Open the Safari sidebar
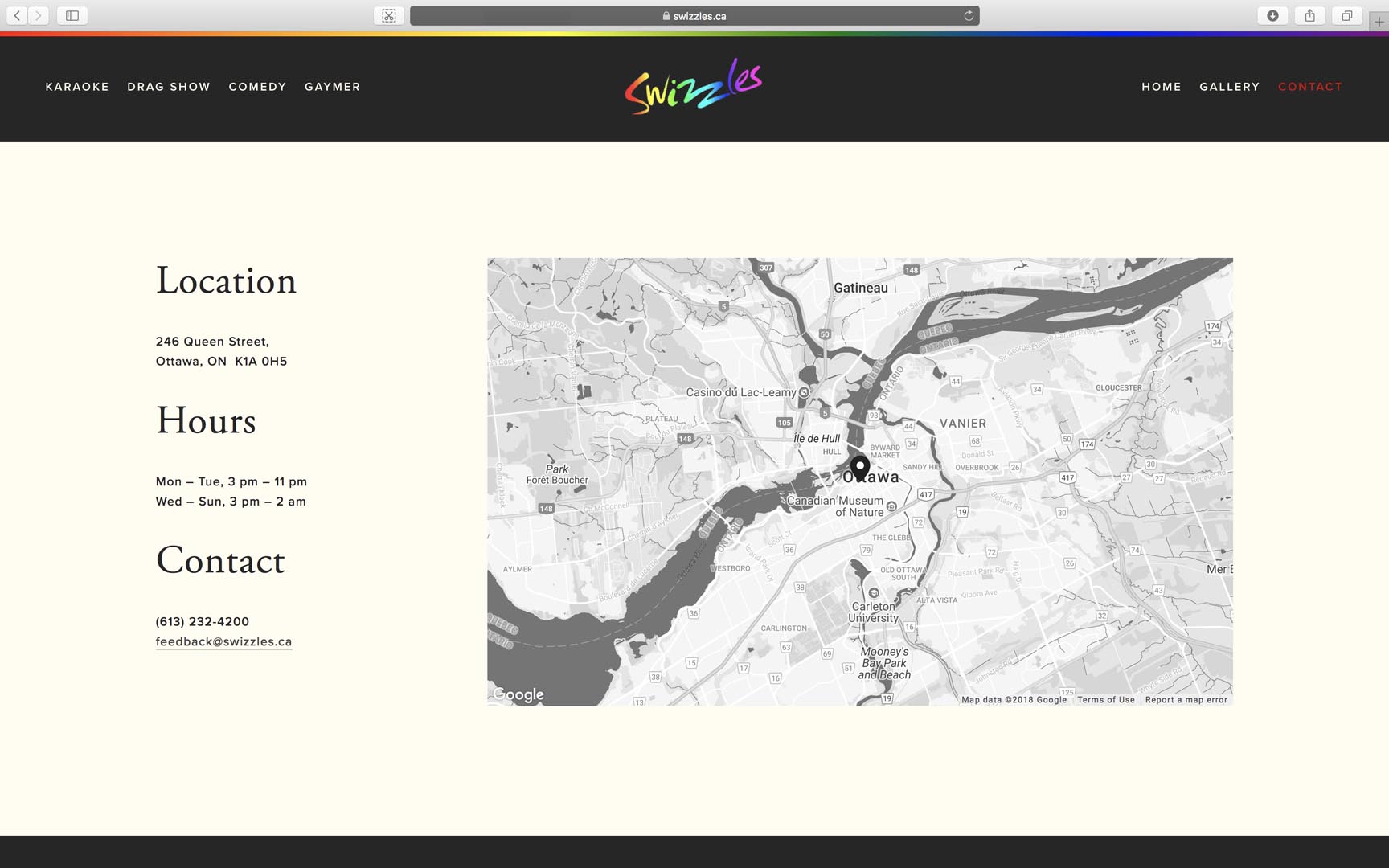 click(x=73, y=14)
